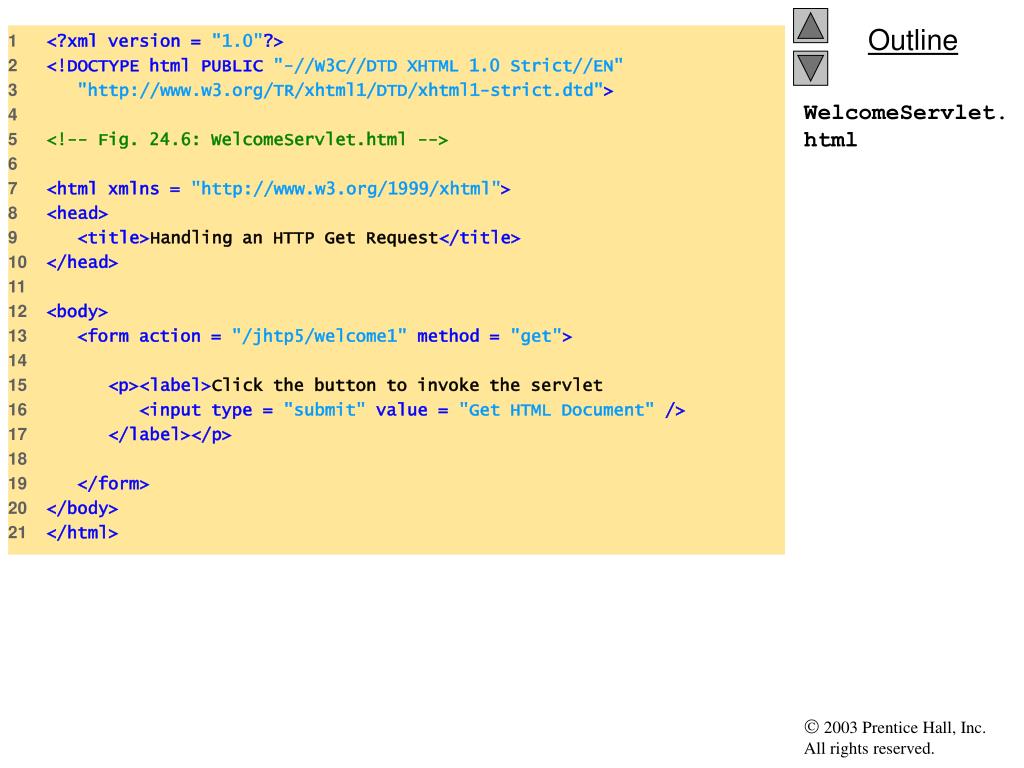Open the Outline link
Image resolution: width=1024 pixels, height=768 pixels.
click(912, 40)
